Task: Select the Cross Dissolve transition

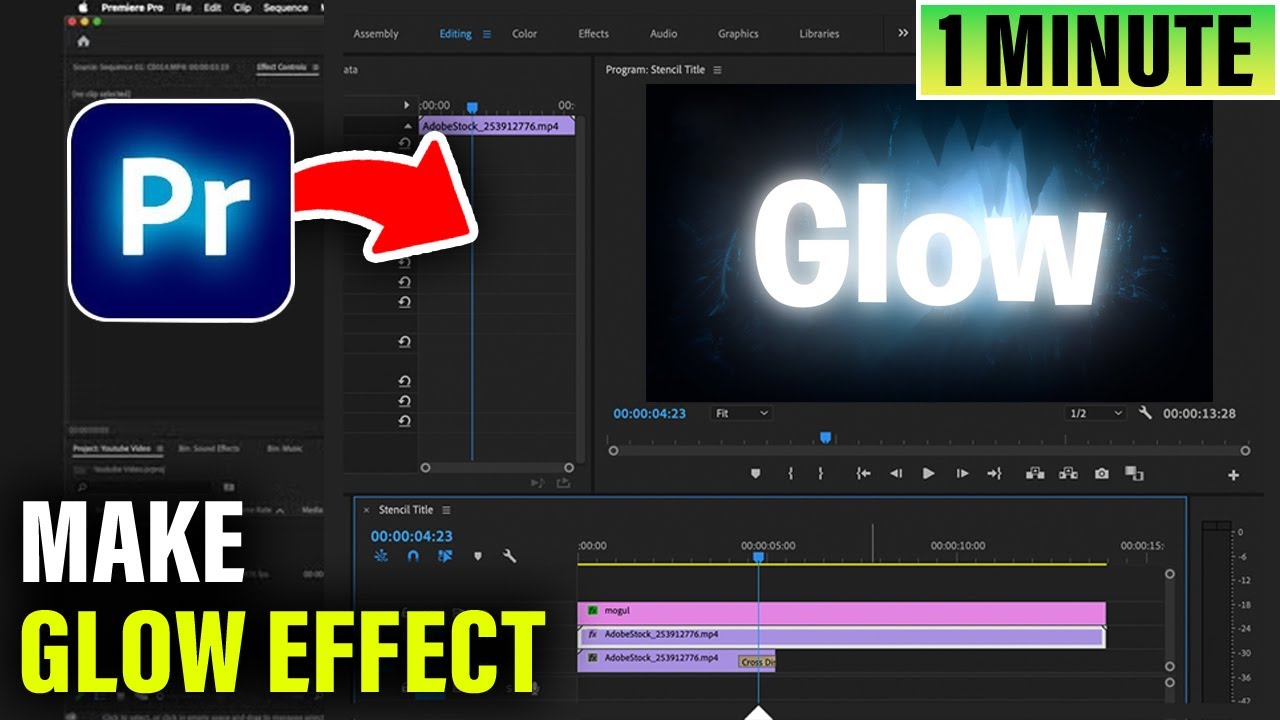Action: [x=757, y=662]
